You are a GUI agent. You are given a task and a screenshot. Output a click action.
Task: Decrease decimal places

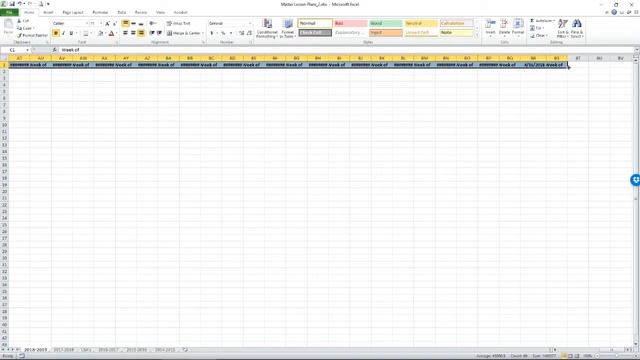point(249,33)
